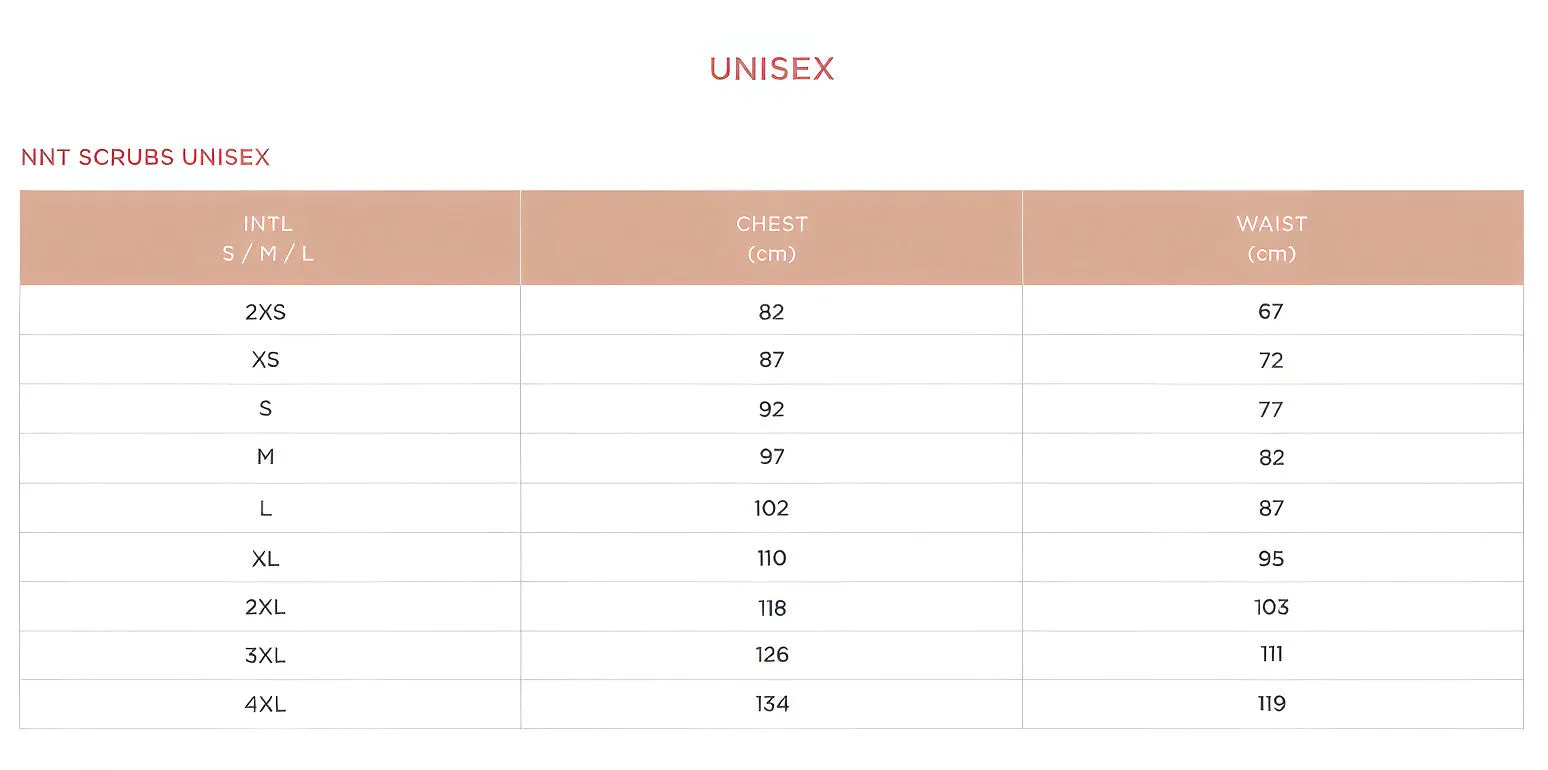Viewport: 1548px width, 770px height.
Task: Click waist value 119 for 4XL
Action: [x=1271, y=704]
